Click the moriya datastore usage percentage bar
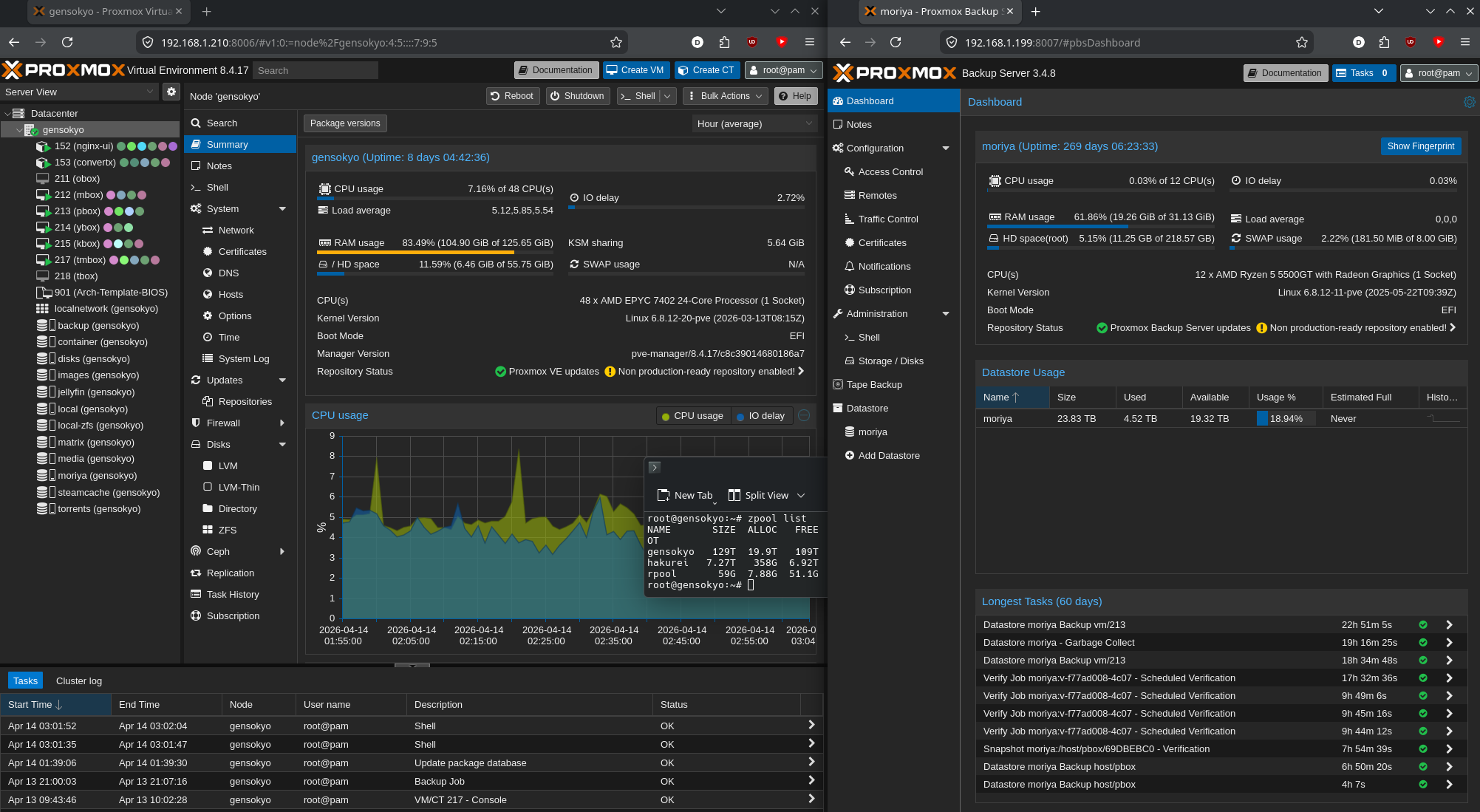Viewport: 1480px width, 812px height. [x=1285, y=419]
